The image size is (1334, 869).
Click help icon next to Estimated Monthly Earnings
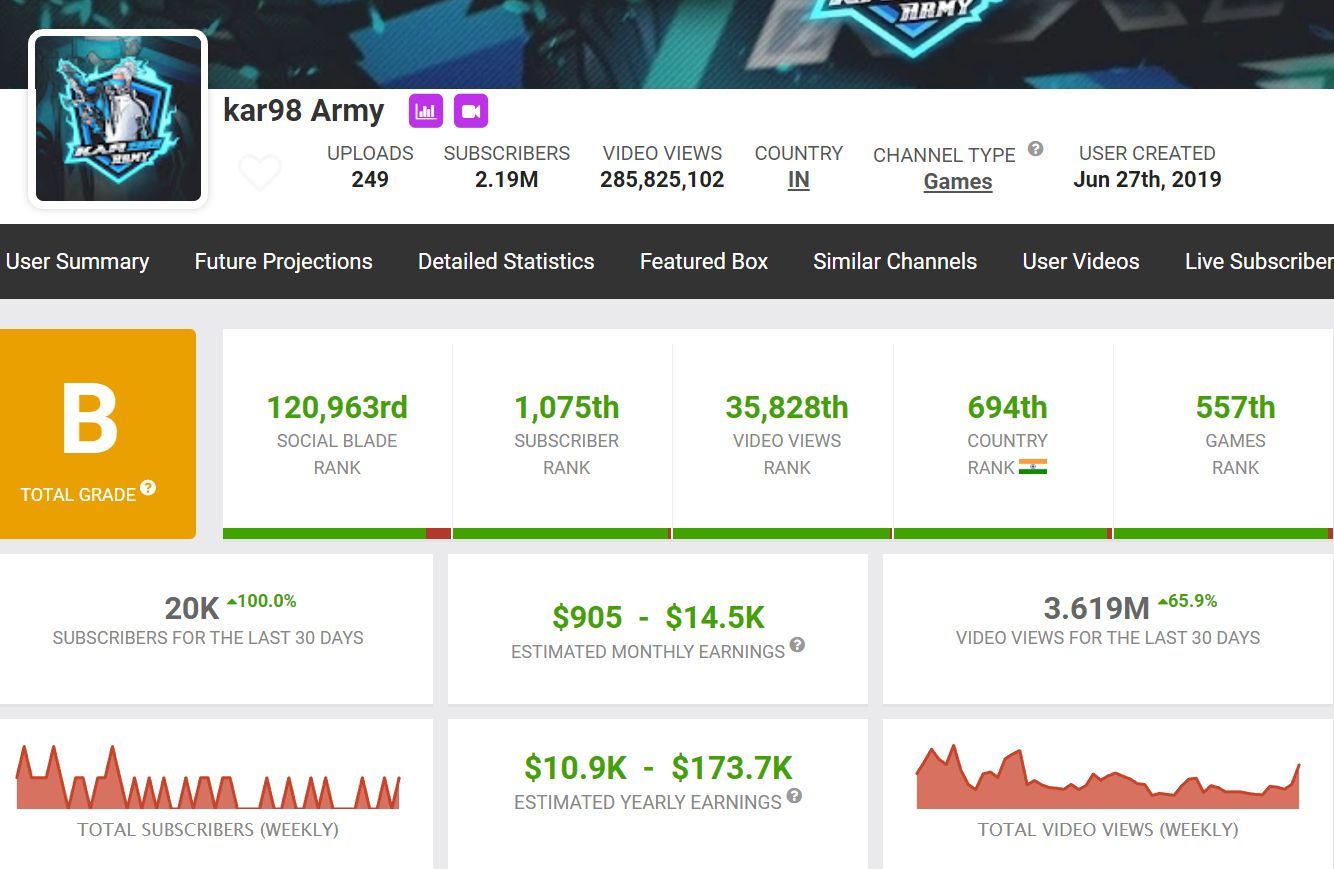[x=797, y=645]
